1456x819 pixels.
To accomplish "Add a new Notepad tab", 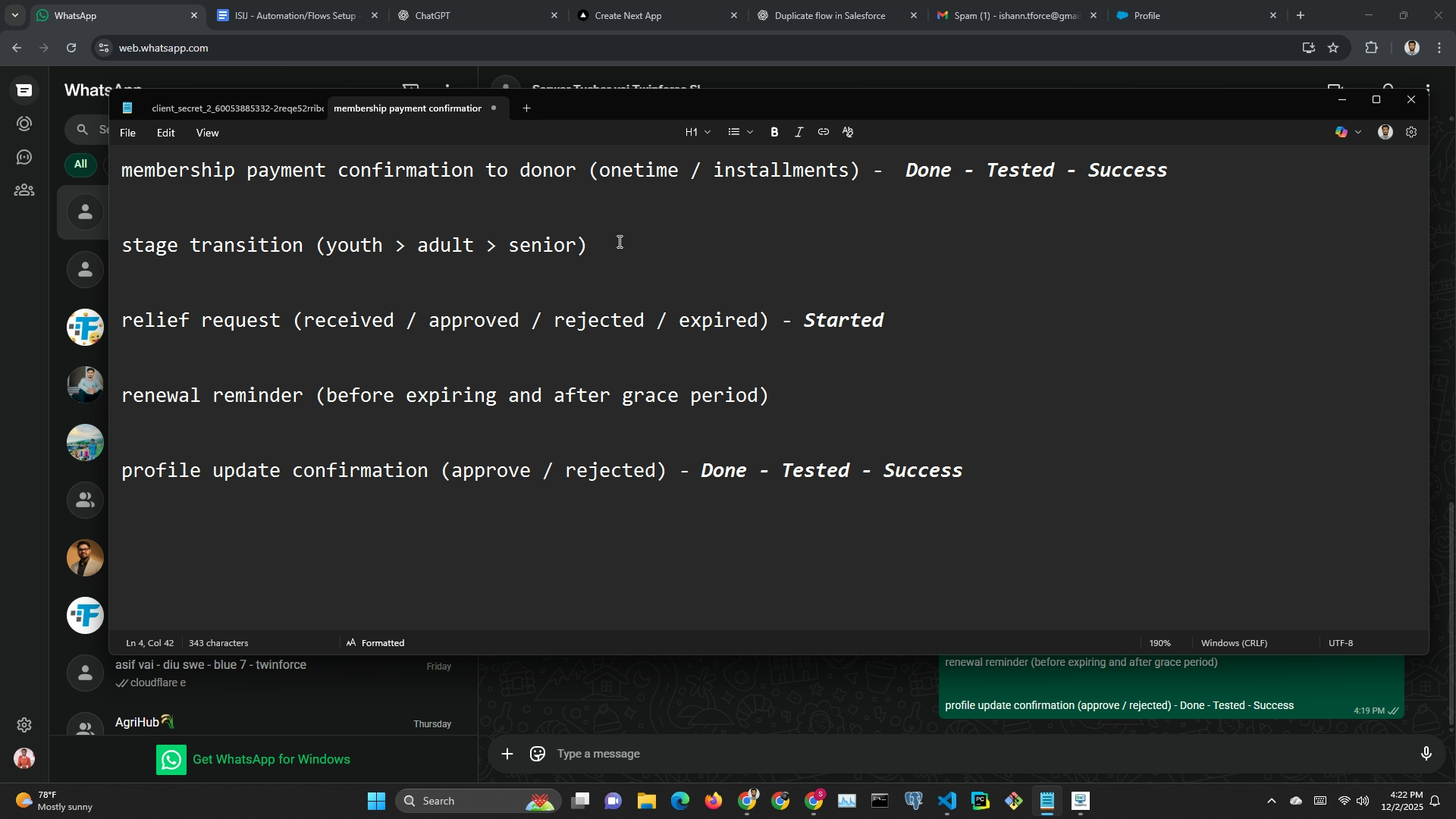I will click(526, 108).
